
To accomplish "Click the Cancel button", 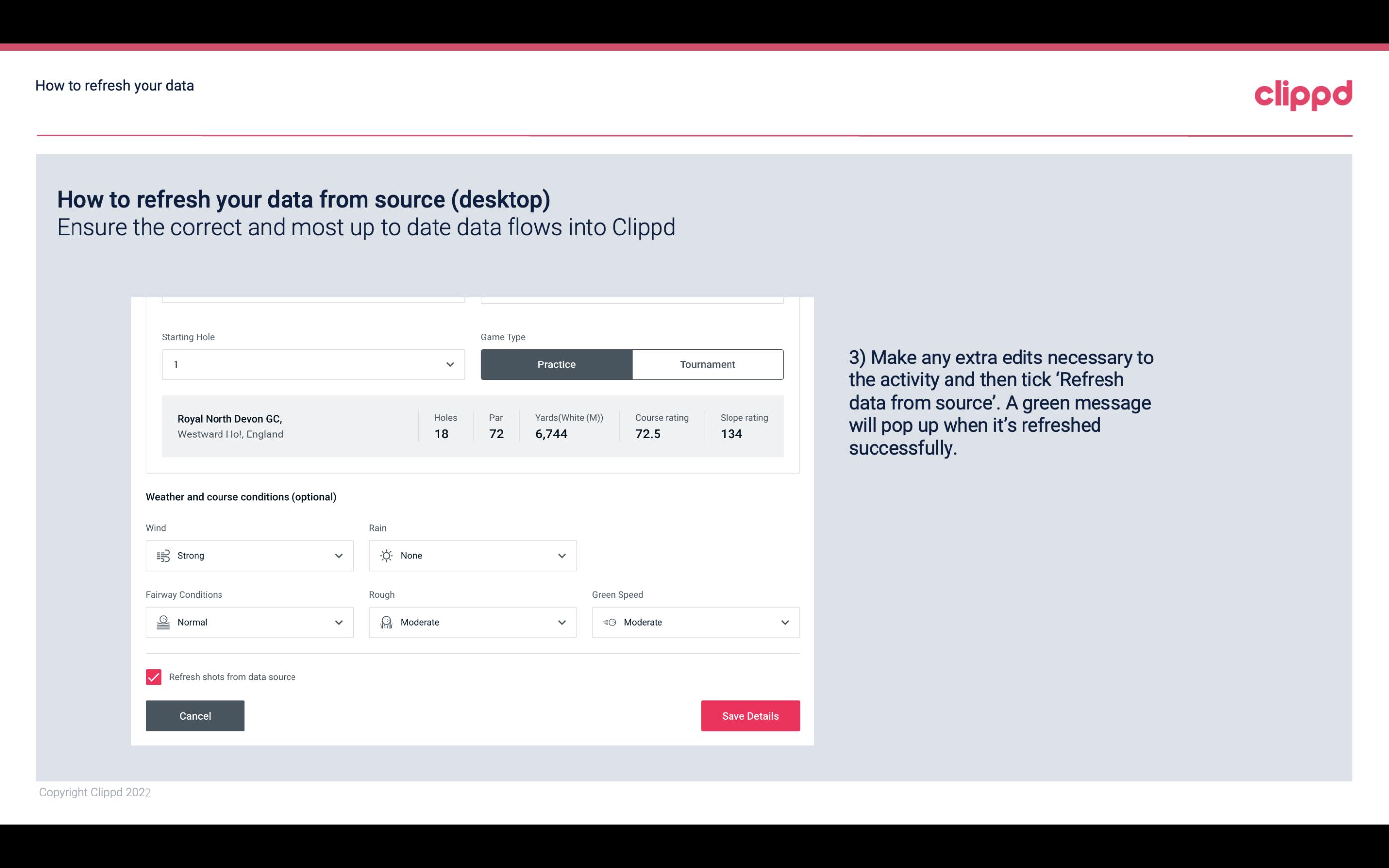I will (x=195, y=716).
